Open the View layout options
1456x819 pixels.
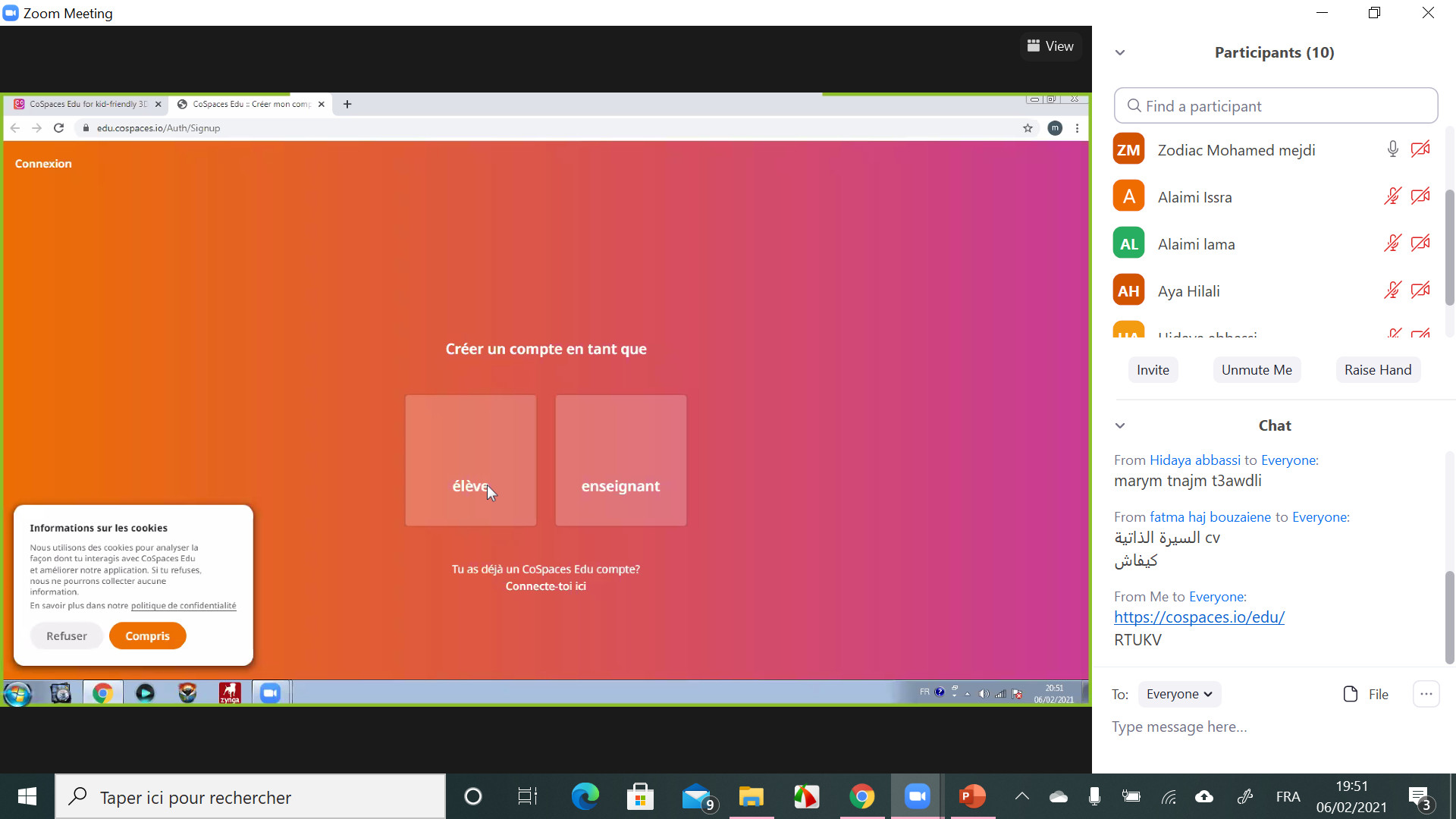tap(1050, 46)
